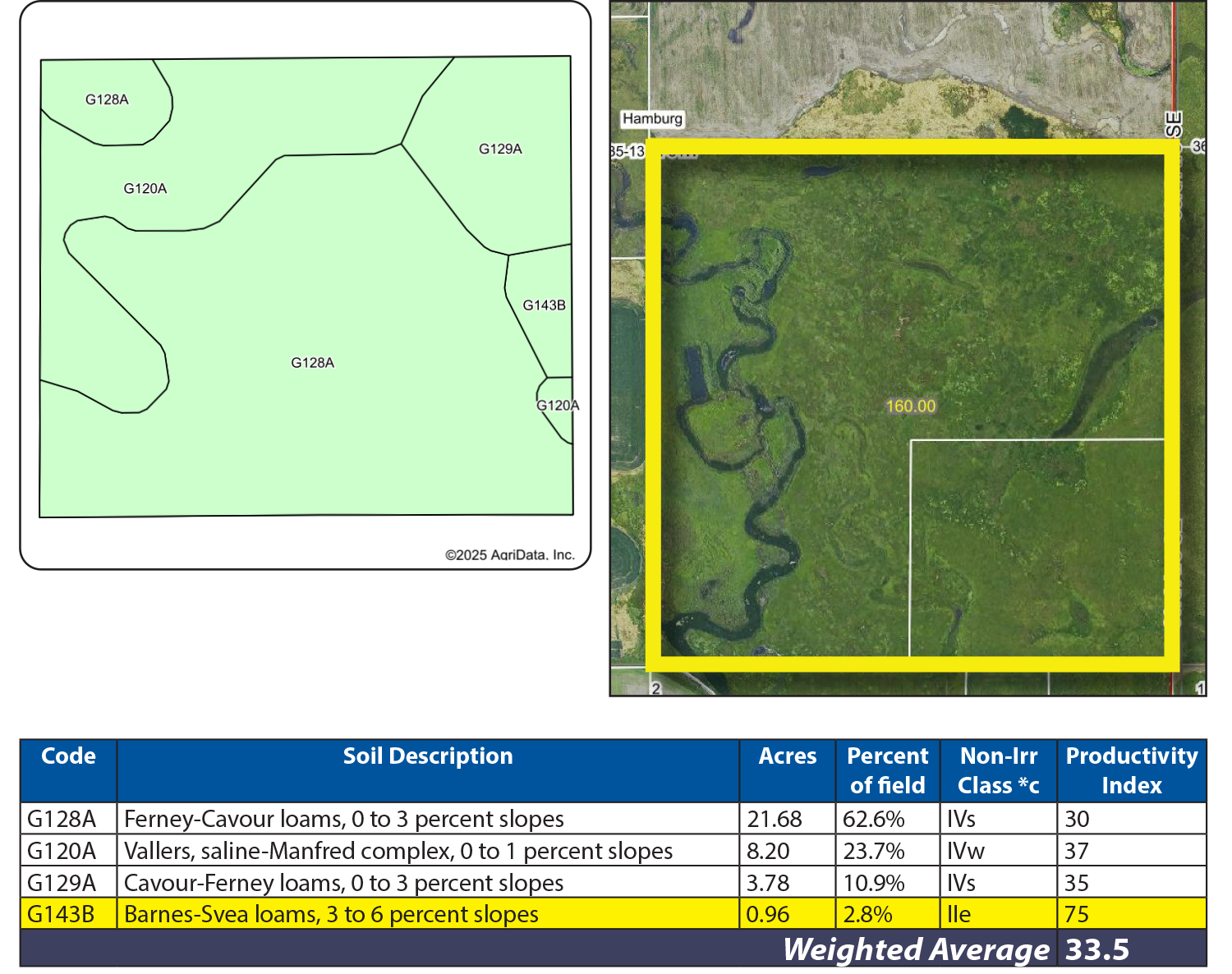Click the Productivity Index column header

1131,770
